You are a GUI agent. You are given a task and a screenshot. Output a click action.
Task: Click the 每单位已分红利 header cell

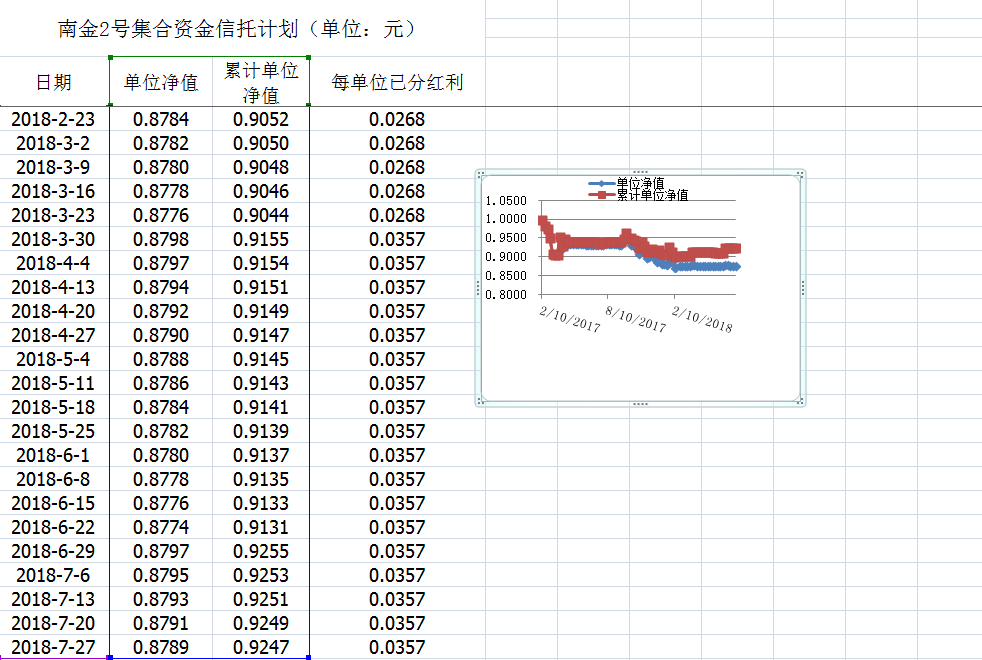(x=397, y=82)
